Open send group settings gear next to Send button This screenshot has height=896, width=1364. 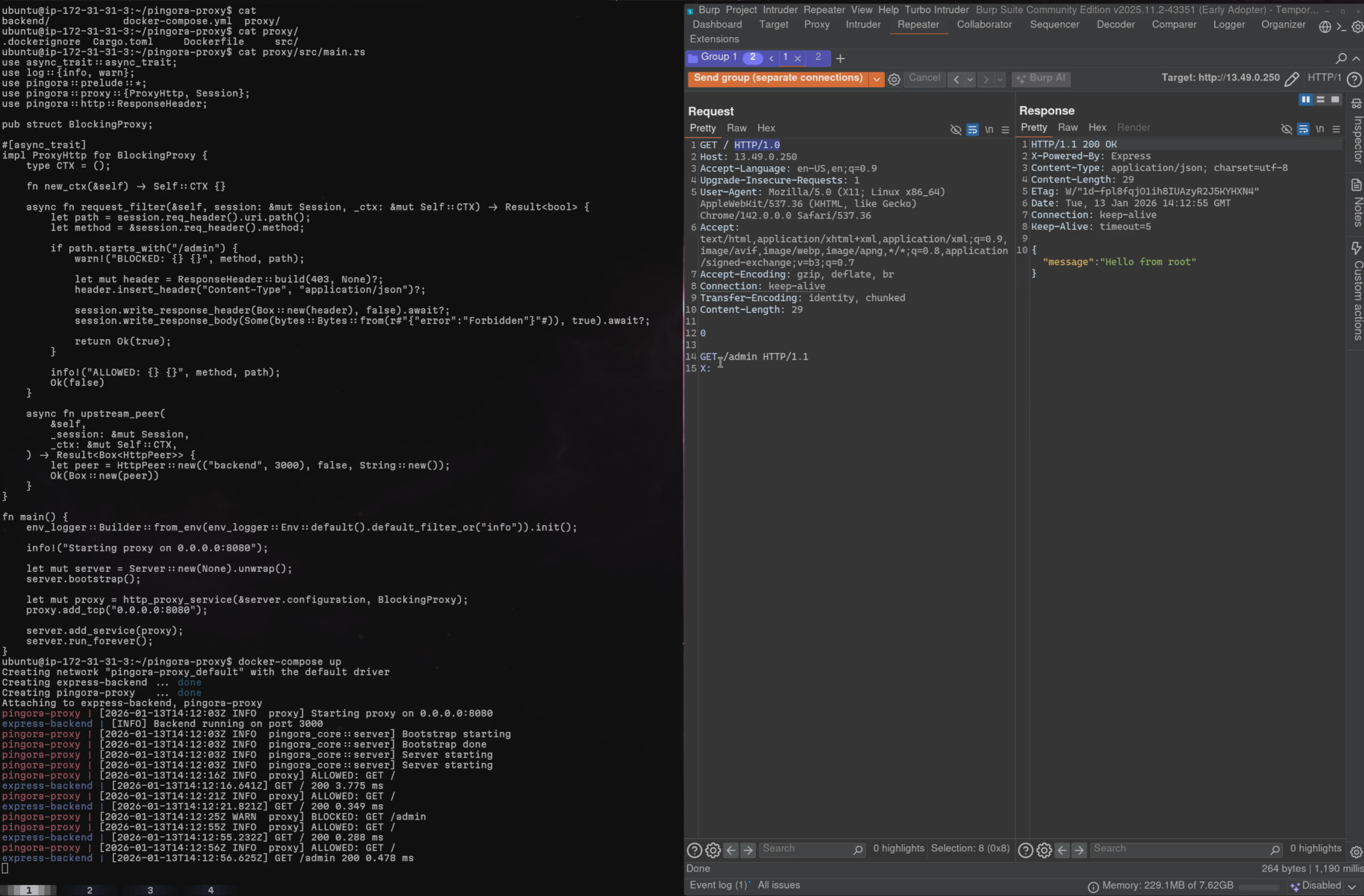click(x=894, y=79)
